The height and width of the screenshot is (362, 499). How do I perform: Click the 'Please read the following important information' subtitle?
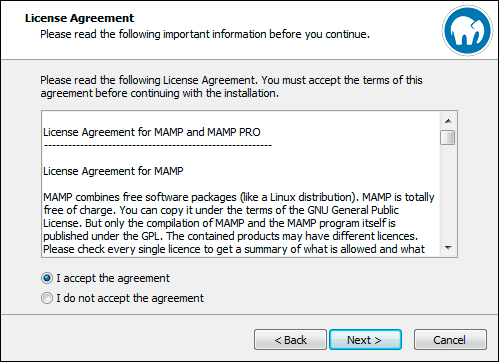click(x=205, y=34)
